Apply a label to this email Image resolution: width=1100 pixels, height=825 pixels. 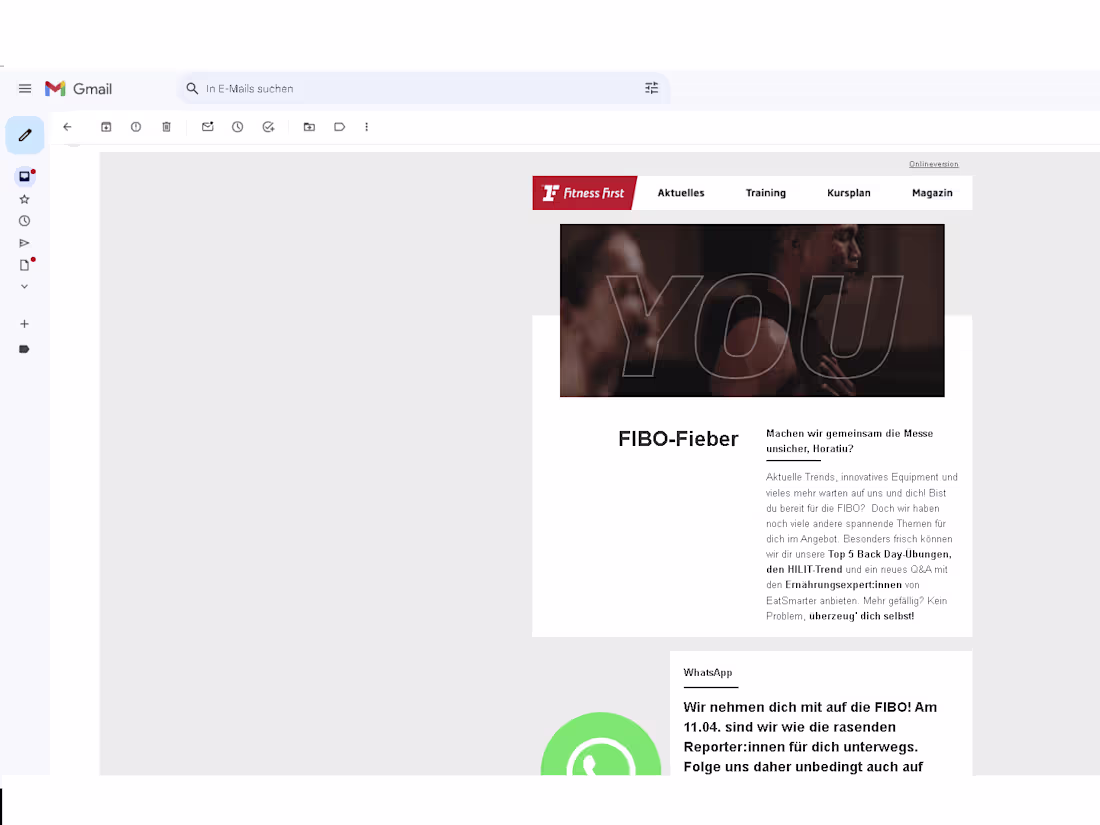[x=339, y=127]
